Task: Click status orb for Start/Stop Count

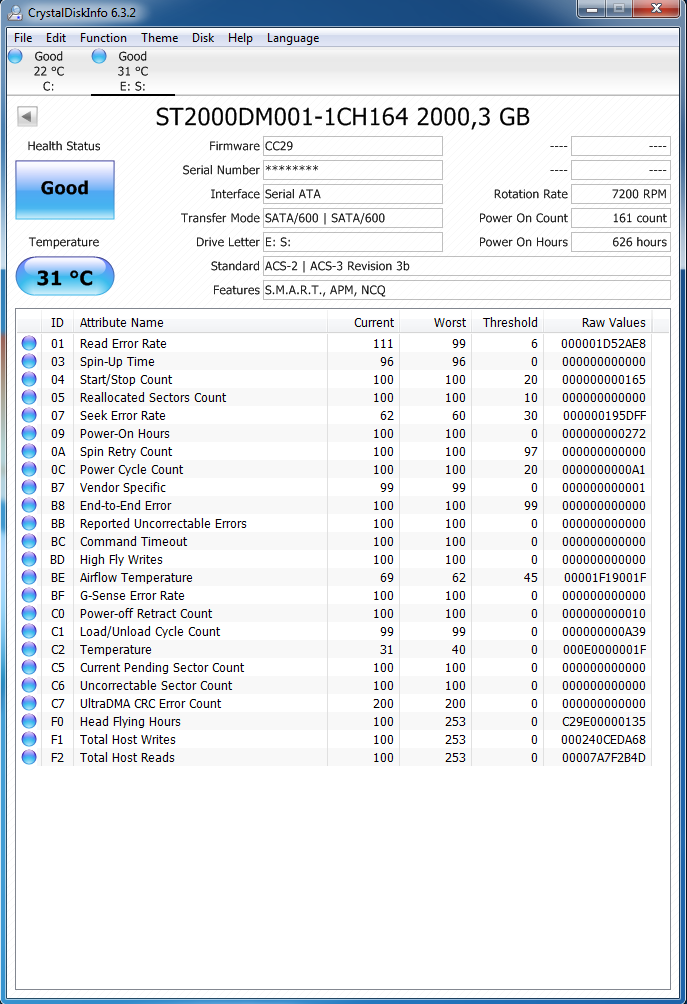Action: coord(29,379)
